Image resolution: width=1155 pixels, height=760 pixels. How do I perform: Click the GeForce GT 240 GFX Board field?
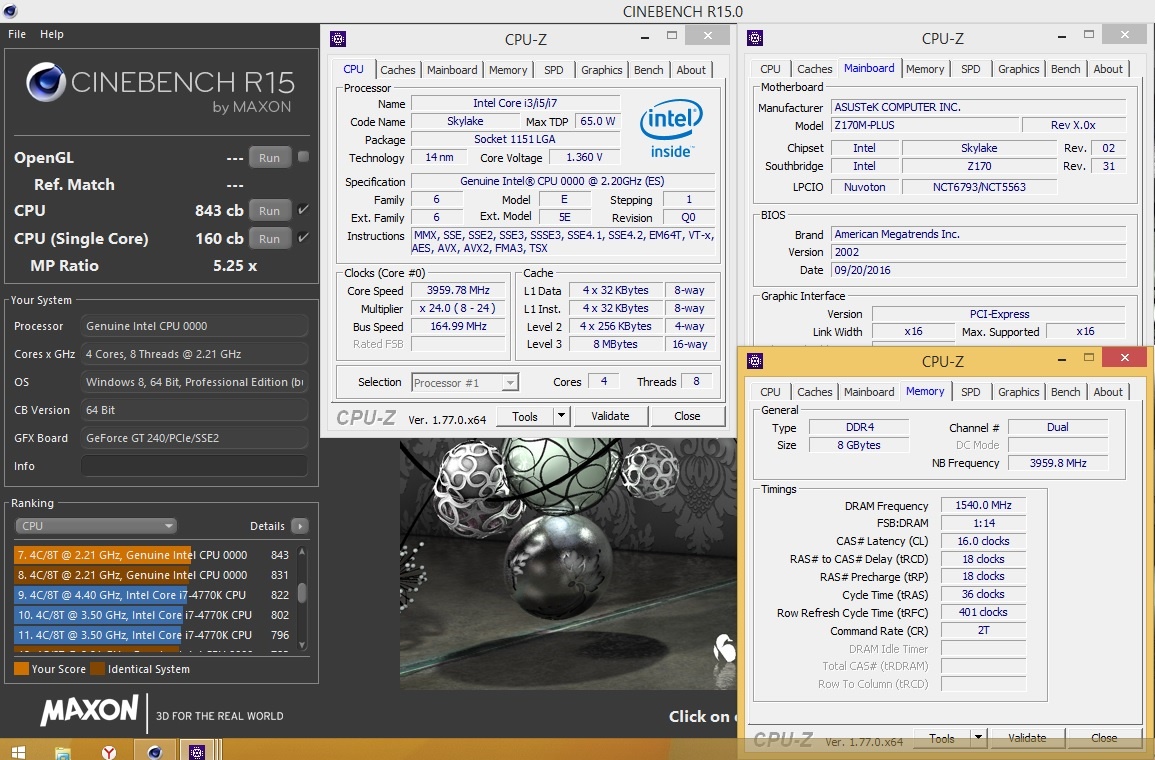tap(194, 438)
